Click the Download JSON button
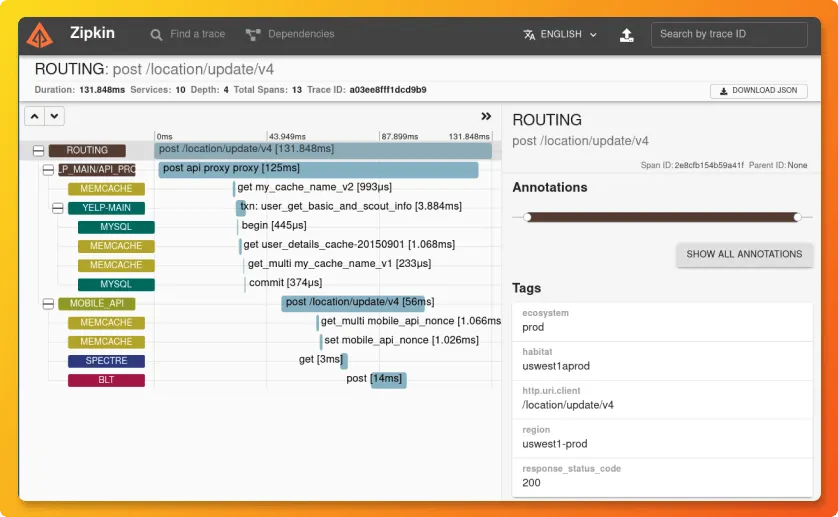The height and width of the screenshot is (517, 838). pyautogui.click(x=759, y=91)
